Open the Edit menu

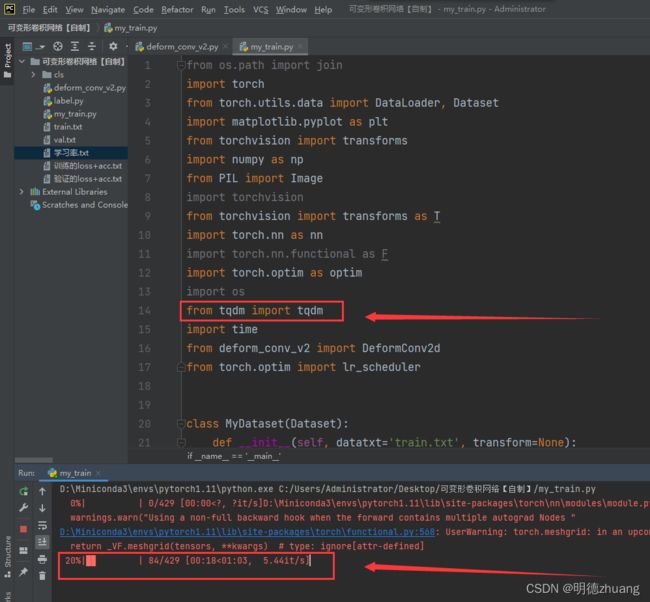(50, 10)
